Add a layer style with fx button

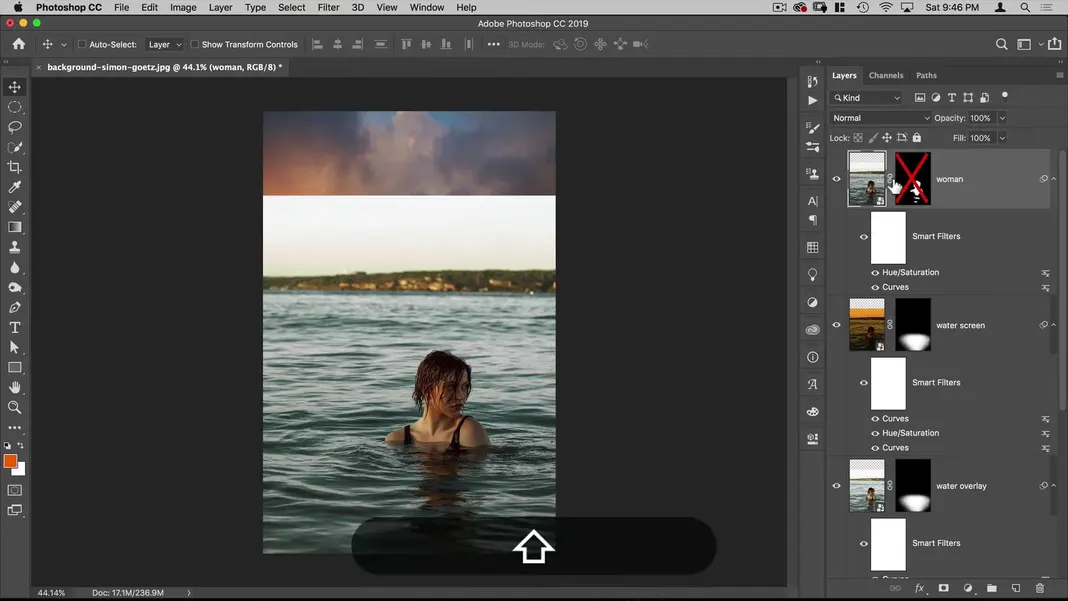pyautogui.click(x=920, y=588)
